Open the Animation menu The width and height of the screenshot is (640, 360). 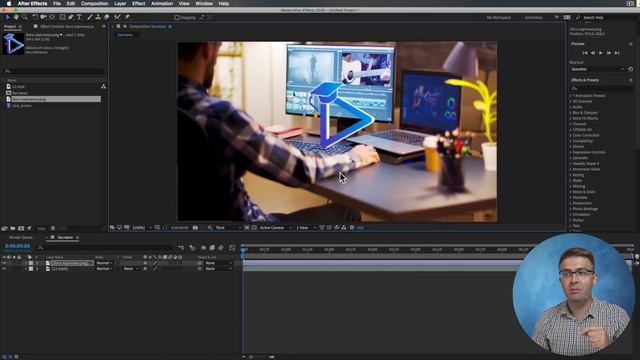click(162, 4)
